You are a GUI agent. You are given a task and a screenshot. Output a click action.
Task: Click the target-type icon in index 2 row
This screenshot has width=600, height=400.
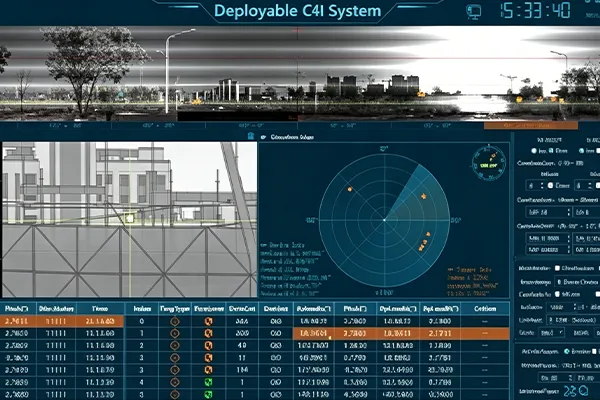click(x=175, y=346)
